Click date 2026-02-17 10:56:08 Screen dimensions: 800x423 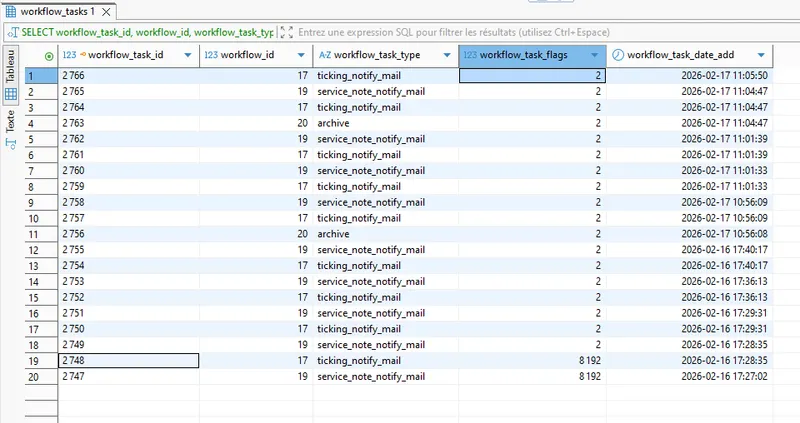[690, 234]
